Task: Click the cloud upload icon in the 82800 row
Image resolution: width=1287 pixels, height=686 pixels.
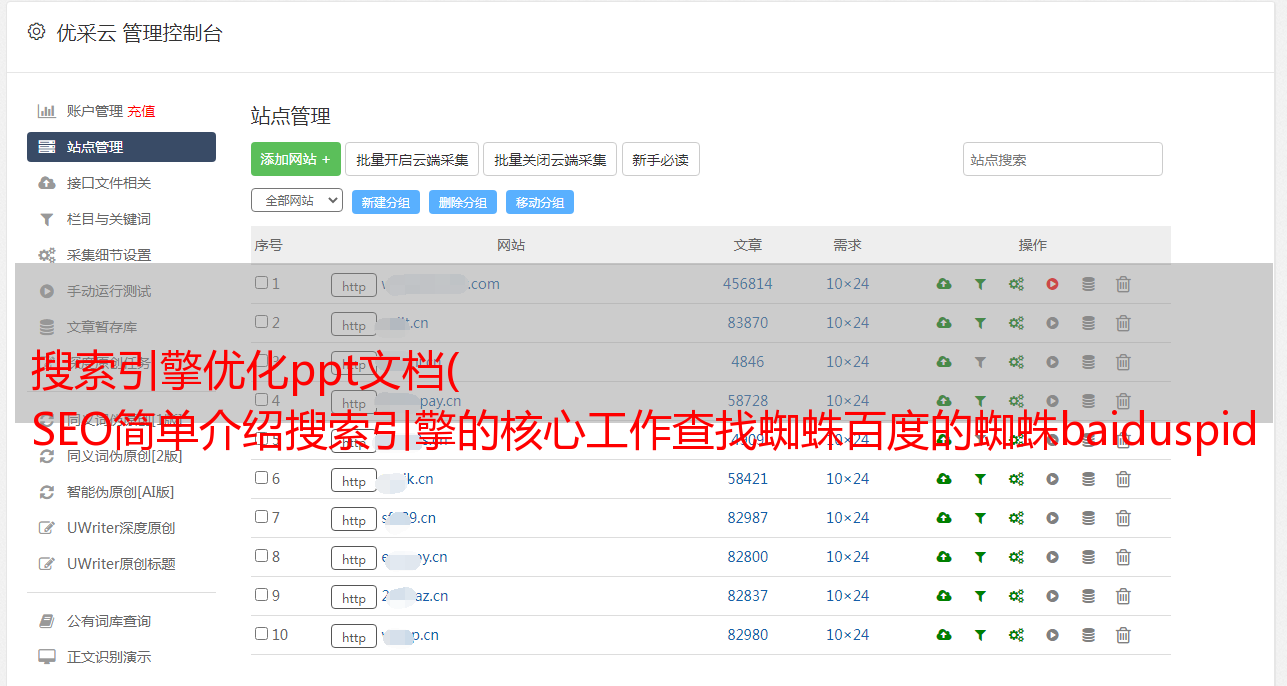Action: pyautogui.click(x=944, y=557)
